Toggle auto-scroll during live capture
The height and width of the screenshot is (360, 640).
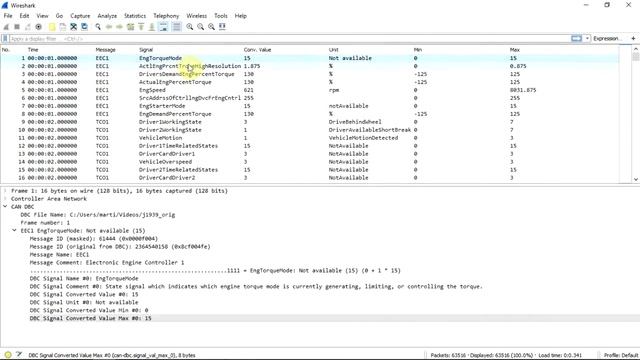(x=163, y=27)
